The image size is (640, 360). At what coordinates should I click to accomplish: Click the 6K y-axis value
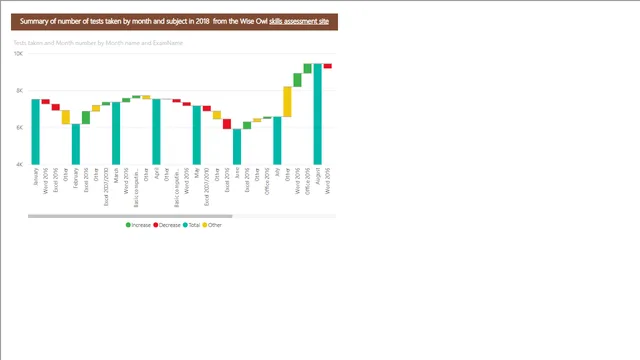pos(20,128)
